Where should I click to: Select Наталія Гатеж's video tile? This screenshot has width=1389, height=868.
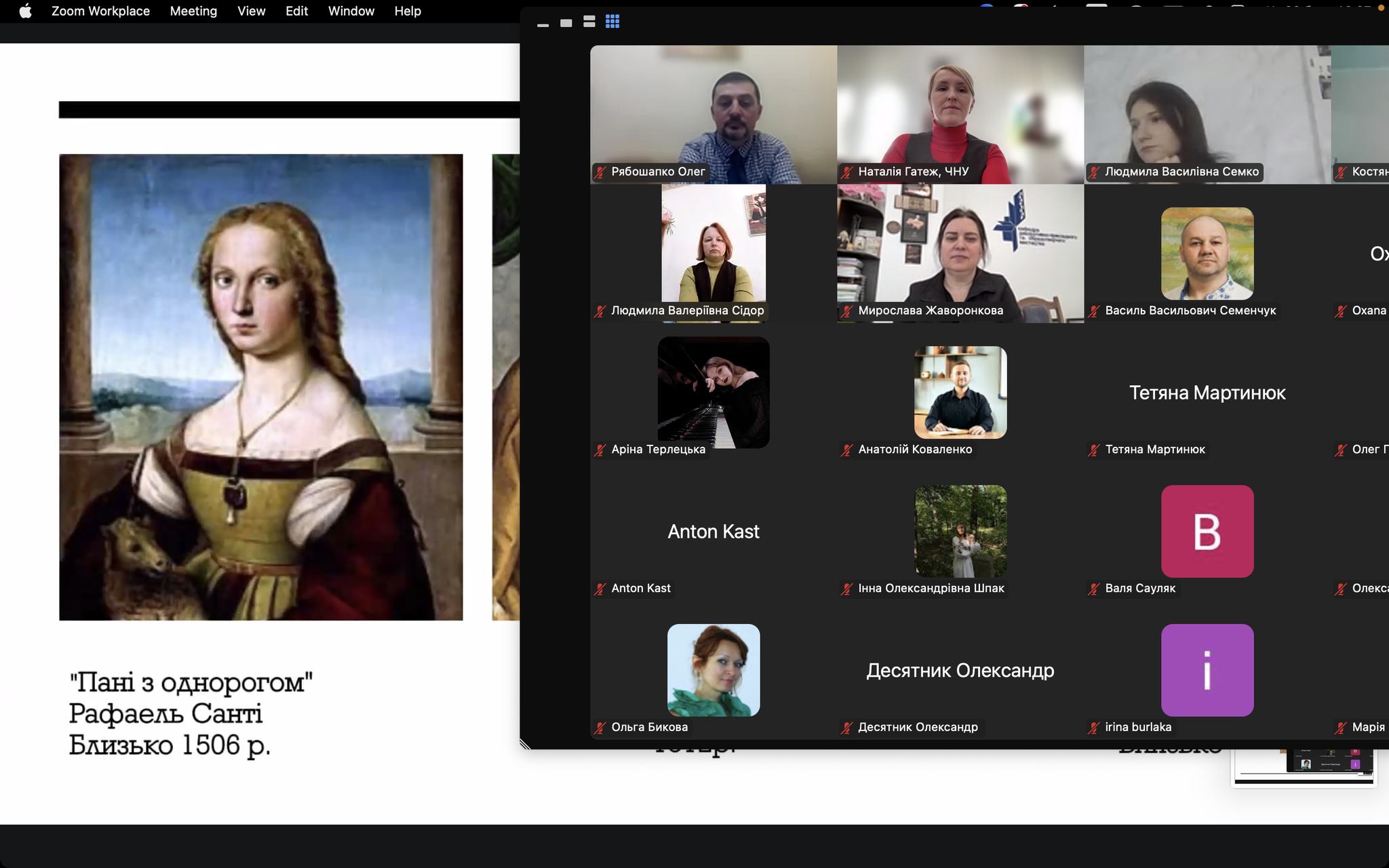point(960,115)
